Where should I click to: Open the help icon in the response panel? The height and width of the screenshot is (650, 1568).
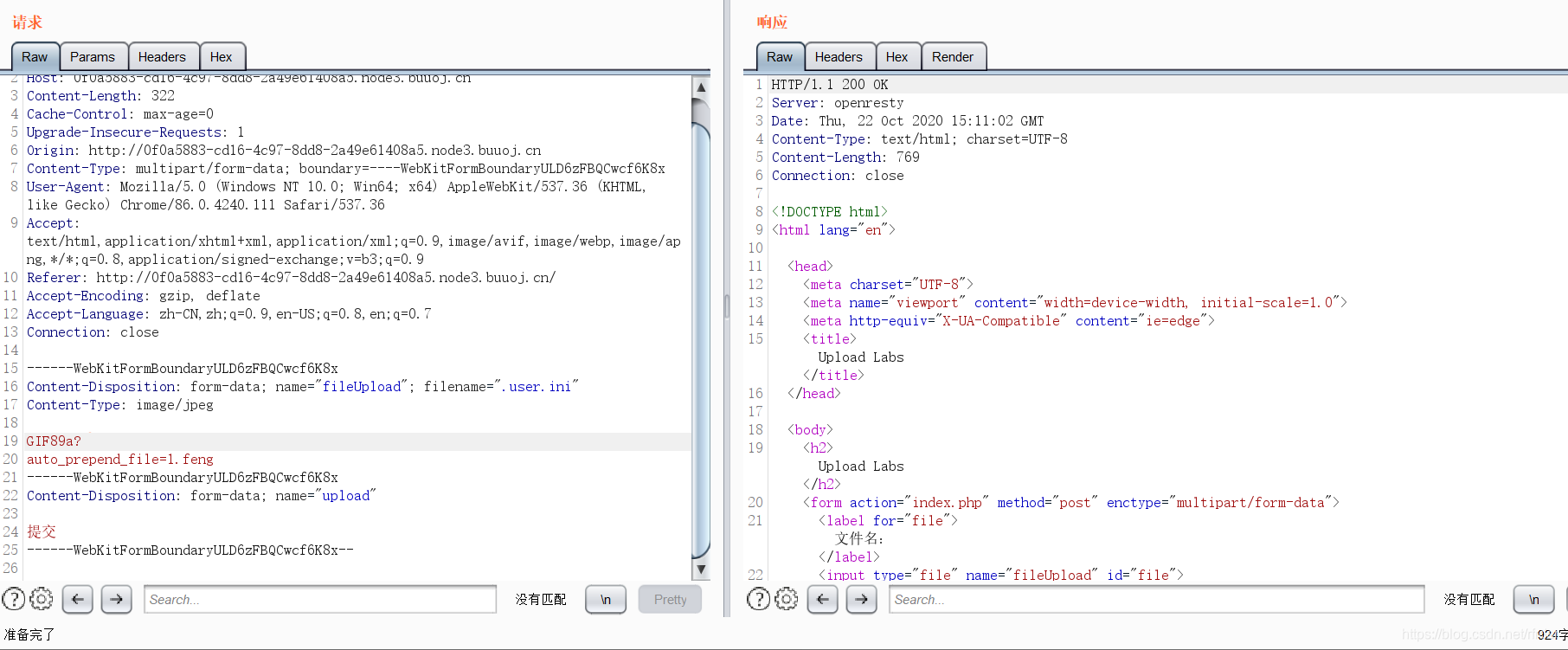pos(758,599)
